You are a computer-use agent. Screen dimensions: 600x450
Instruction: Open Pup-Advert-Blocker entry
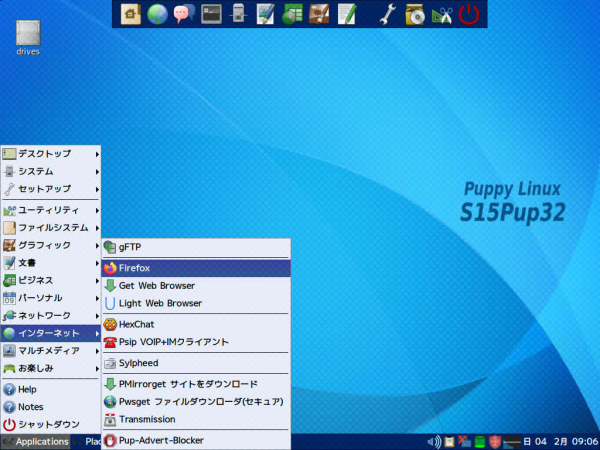point(196,440)
